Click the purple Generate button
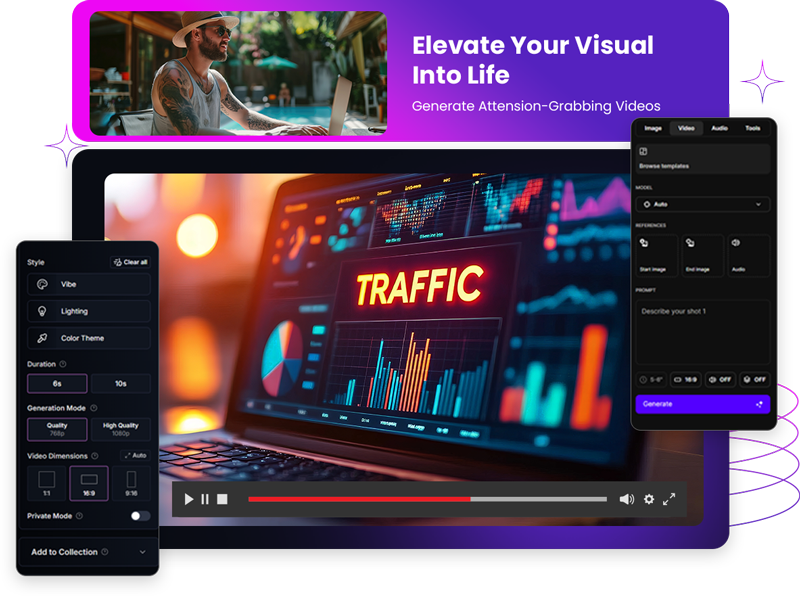800x596 pixels. tap(702, 404)
